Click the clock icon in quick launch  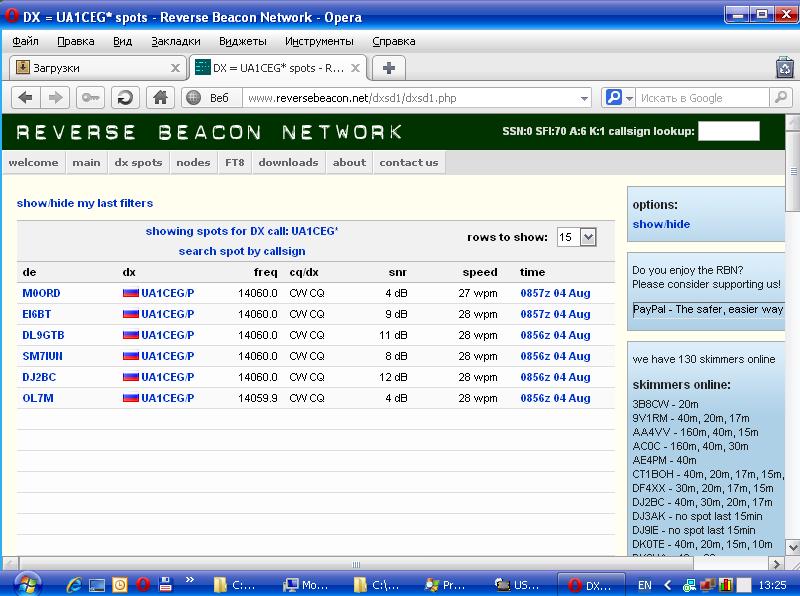[x=120, y=585]
